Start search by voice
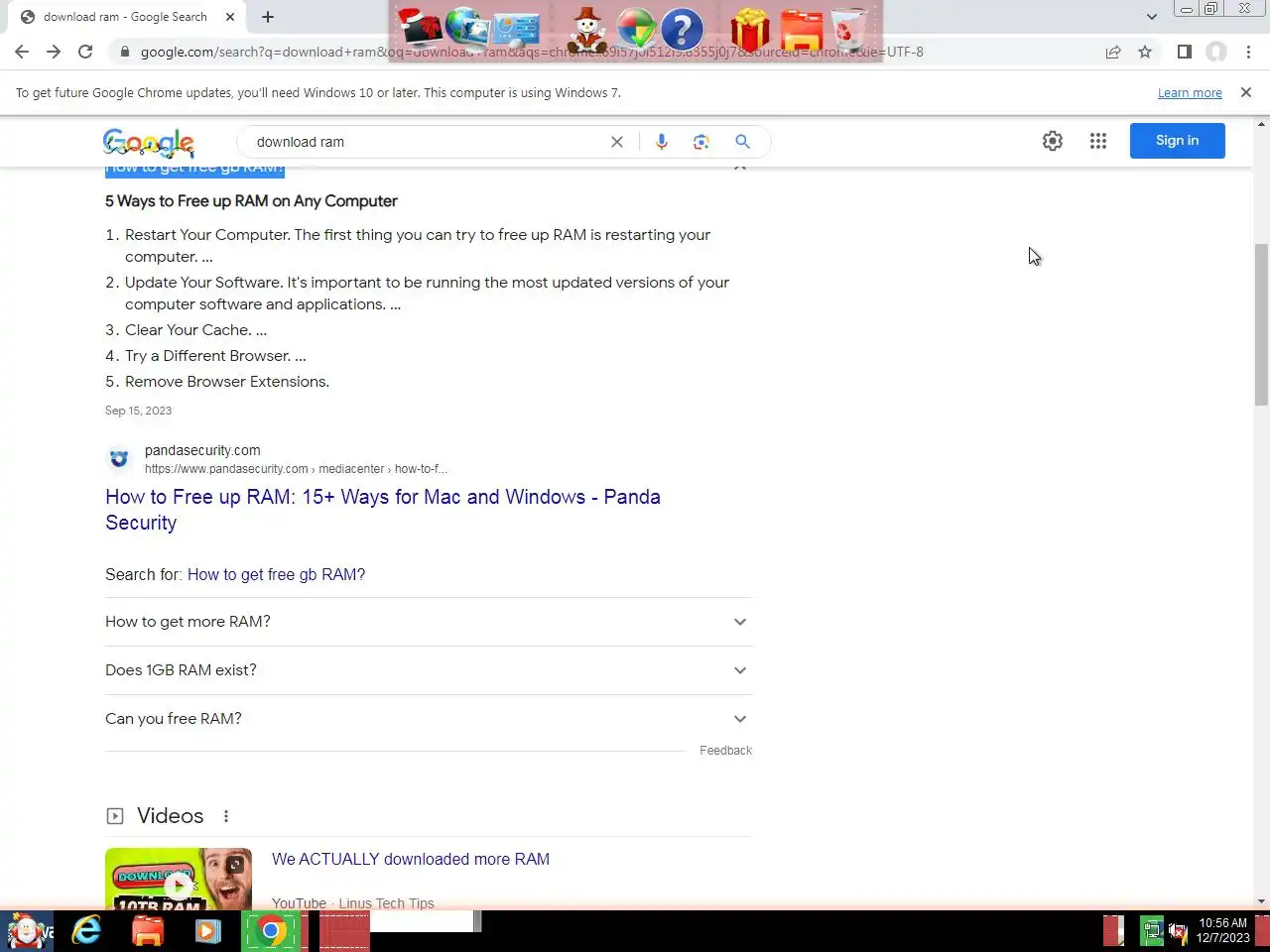This screenshot has width=1270, height=952. pos(662,142)
